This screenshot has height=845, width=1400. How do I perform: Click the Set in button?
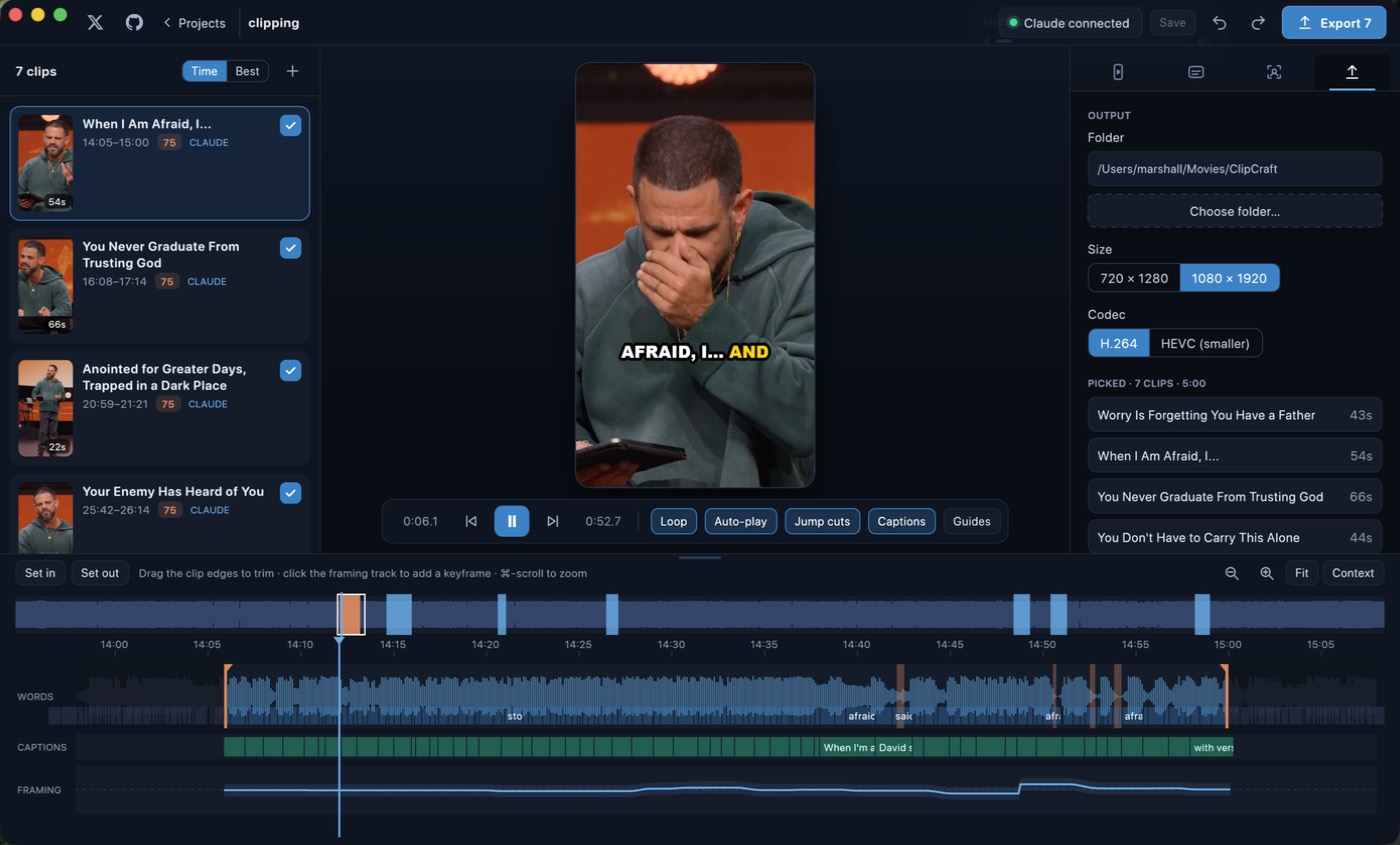pyautogui.click(x=40, y=573)
